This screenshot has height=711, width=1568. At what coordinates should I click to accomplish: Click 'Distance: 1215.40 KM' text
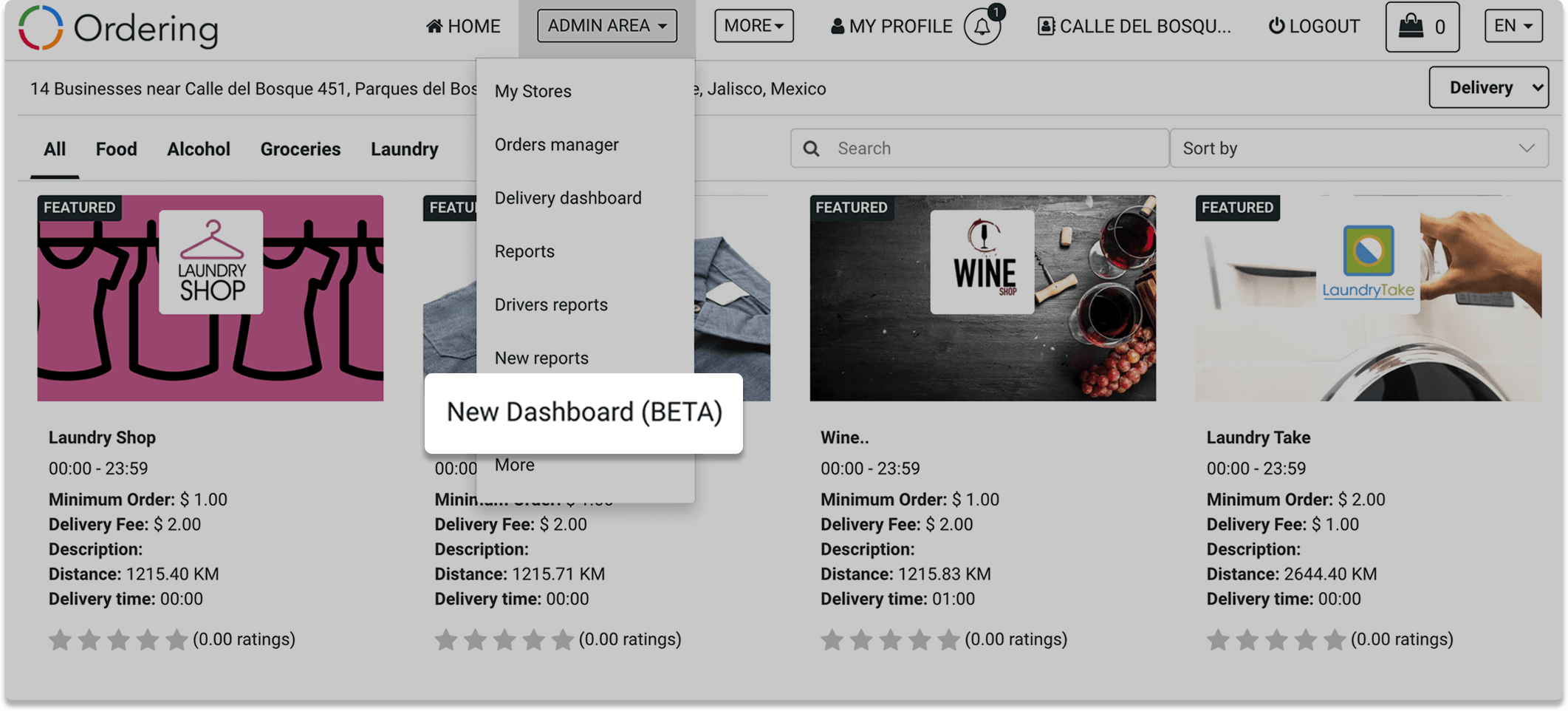[134, 574]
